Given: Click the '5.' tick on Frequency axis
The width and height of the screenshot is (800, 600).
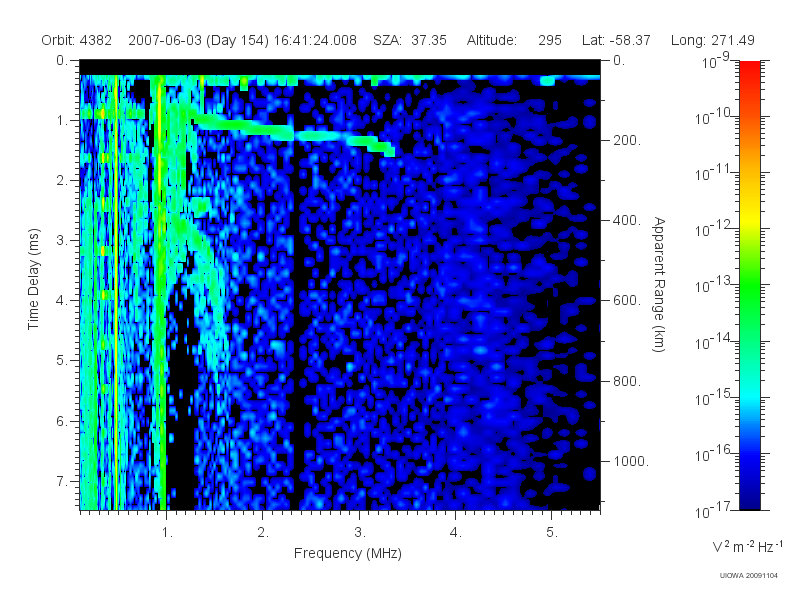Looking at the screenshot, I should (x=552, y=533).
